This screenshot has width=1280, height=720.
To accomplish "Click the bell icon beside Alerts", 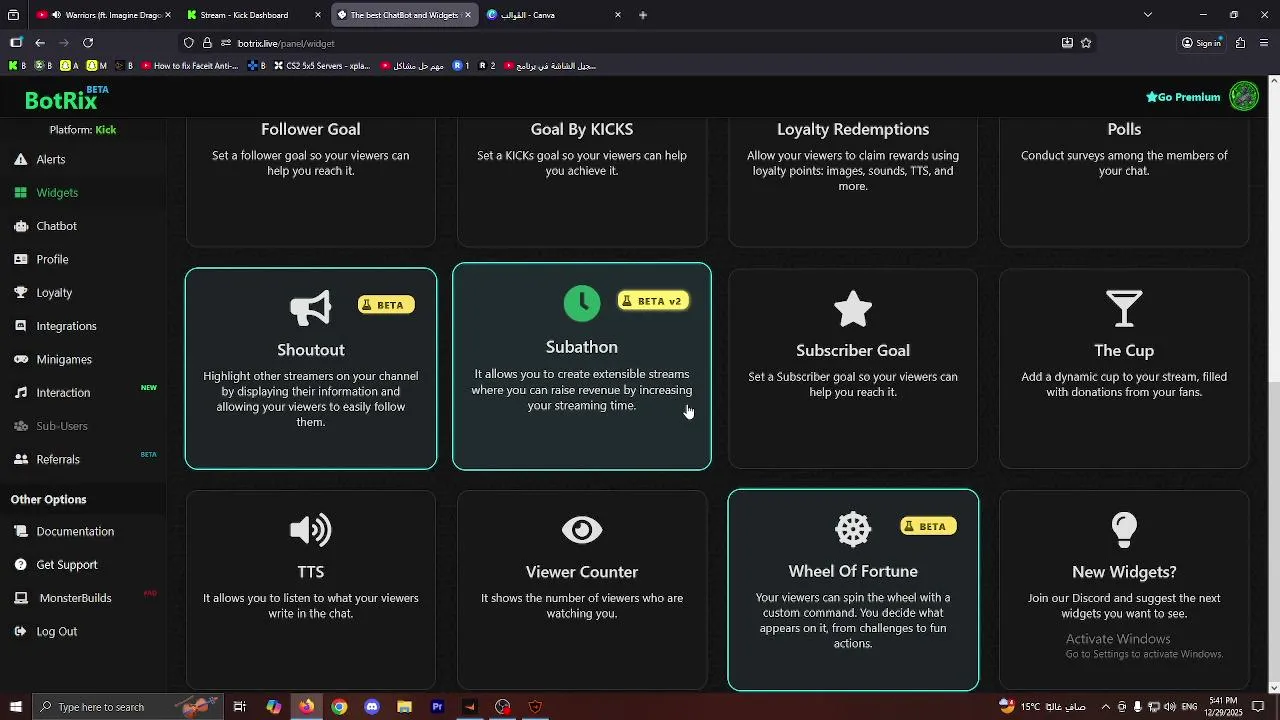I will [x=20, y=159].
